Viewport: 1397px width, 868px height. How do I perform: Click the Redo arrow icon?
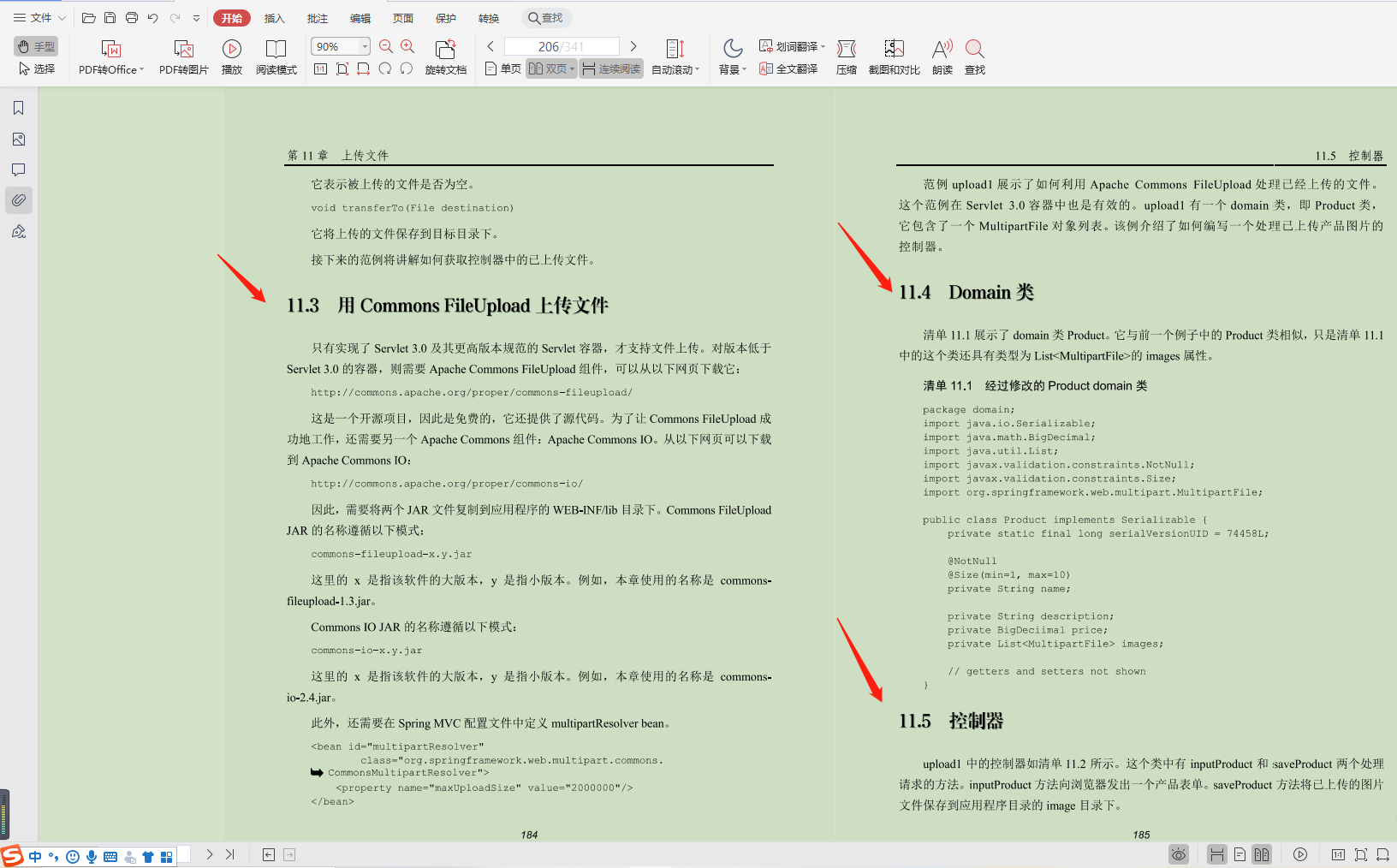[x=175, y=18]
